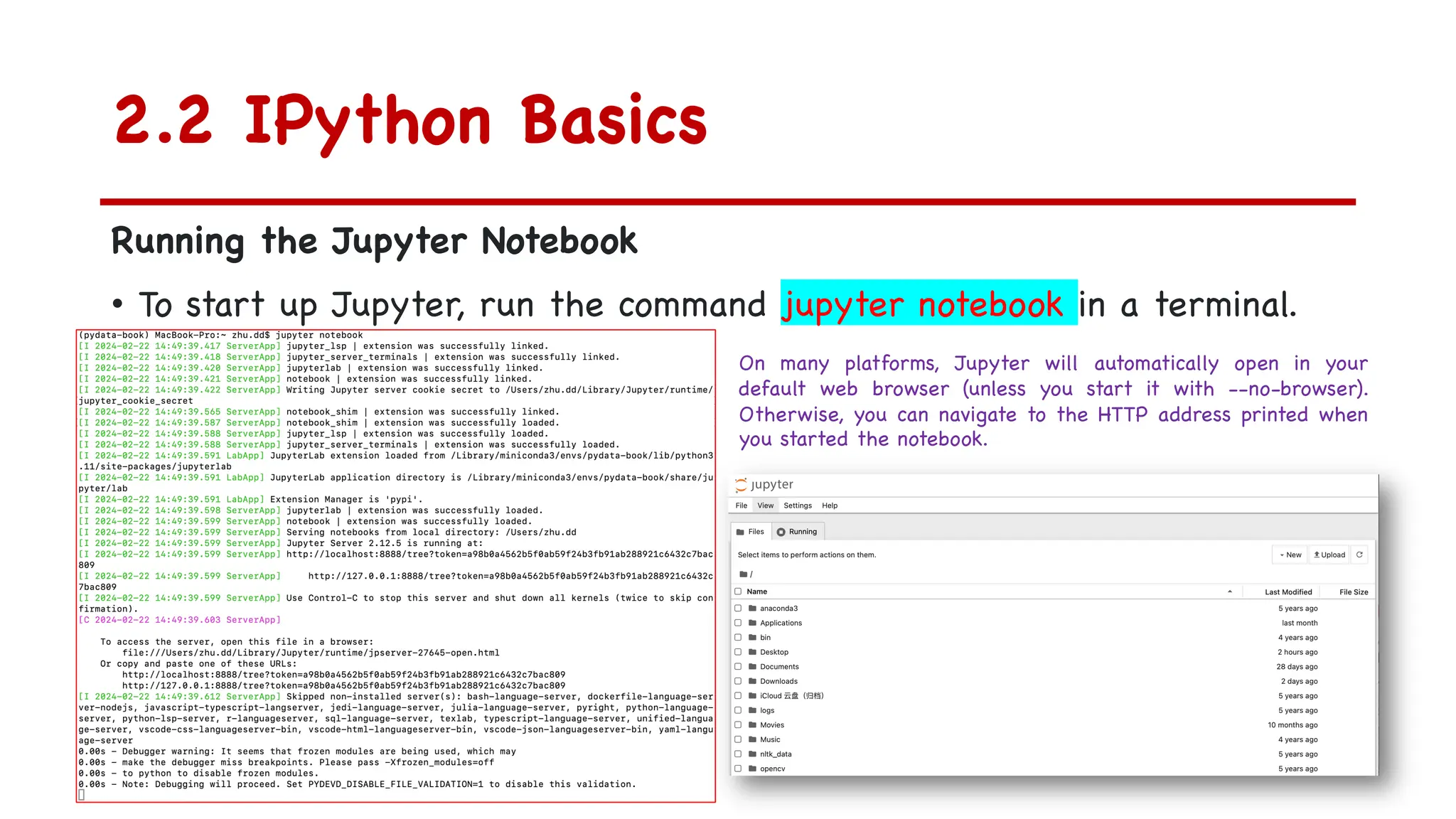
Task: Click the folder icon beside Downloads
Action: 752,681
